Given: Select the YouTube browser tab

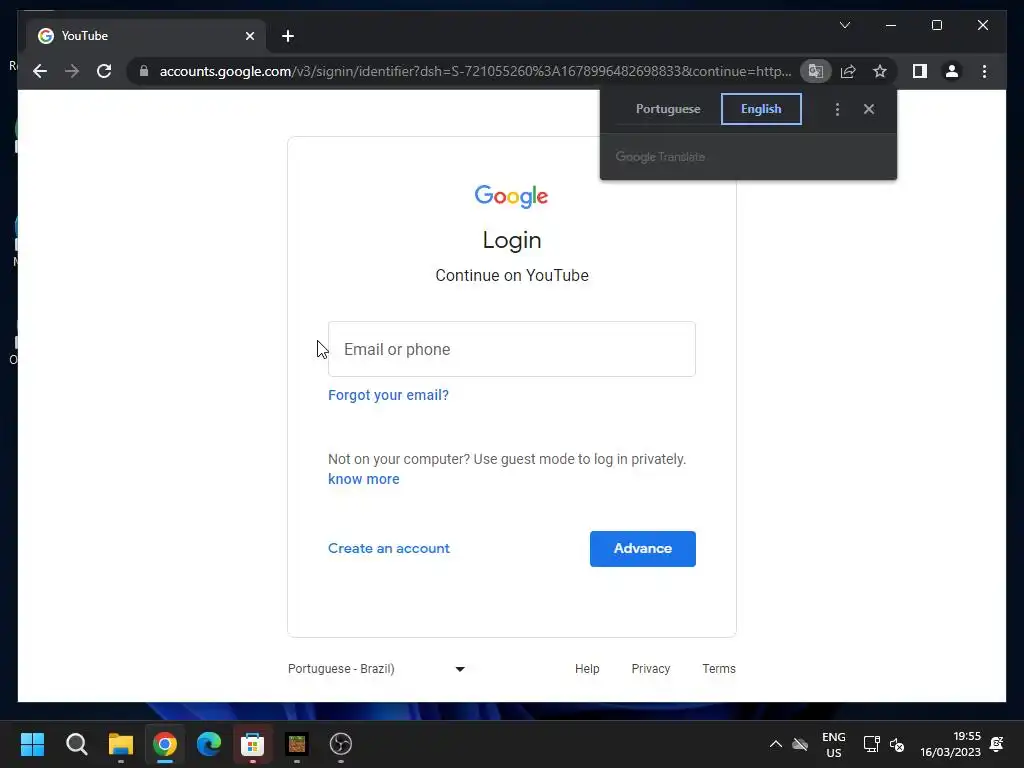Looking at the screenshot, I should click(x=146, y=36).
